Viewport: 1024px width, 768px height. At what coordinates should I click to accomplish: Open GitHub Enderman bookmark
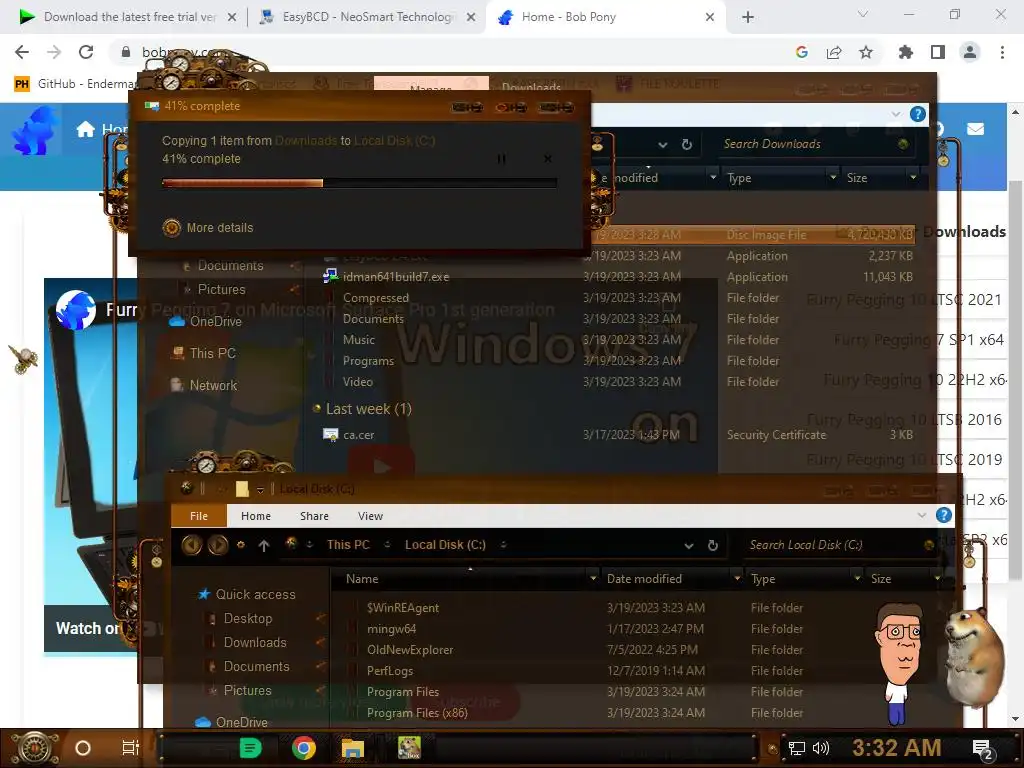(x=76, y=84)
